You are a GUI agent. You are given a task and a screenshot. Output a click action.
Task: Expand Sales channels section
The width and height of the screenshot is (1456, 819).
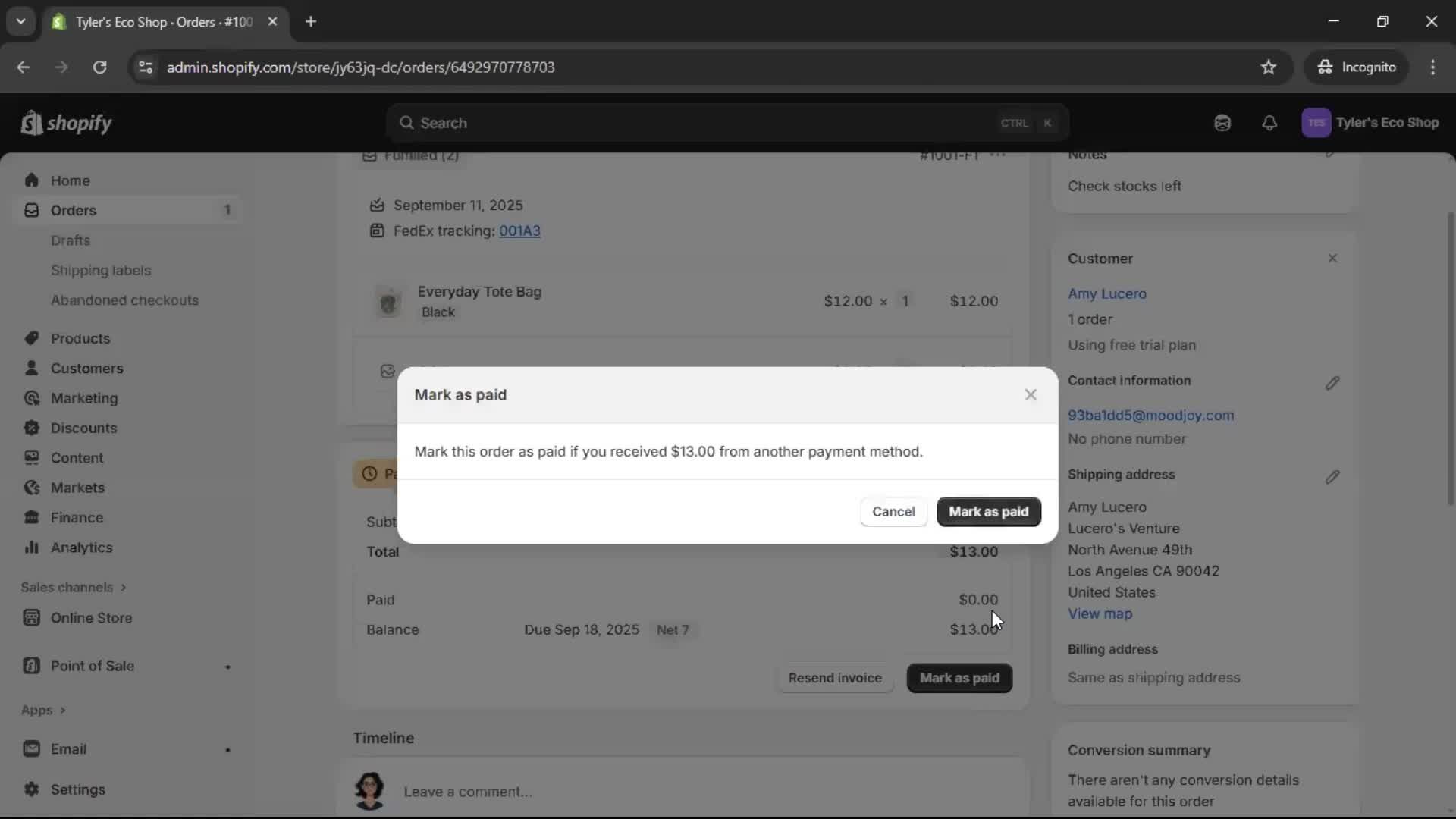(x=74, y=587)
